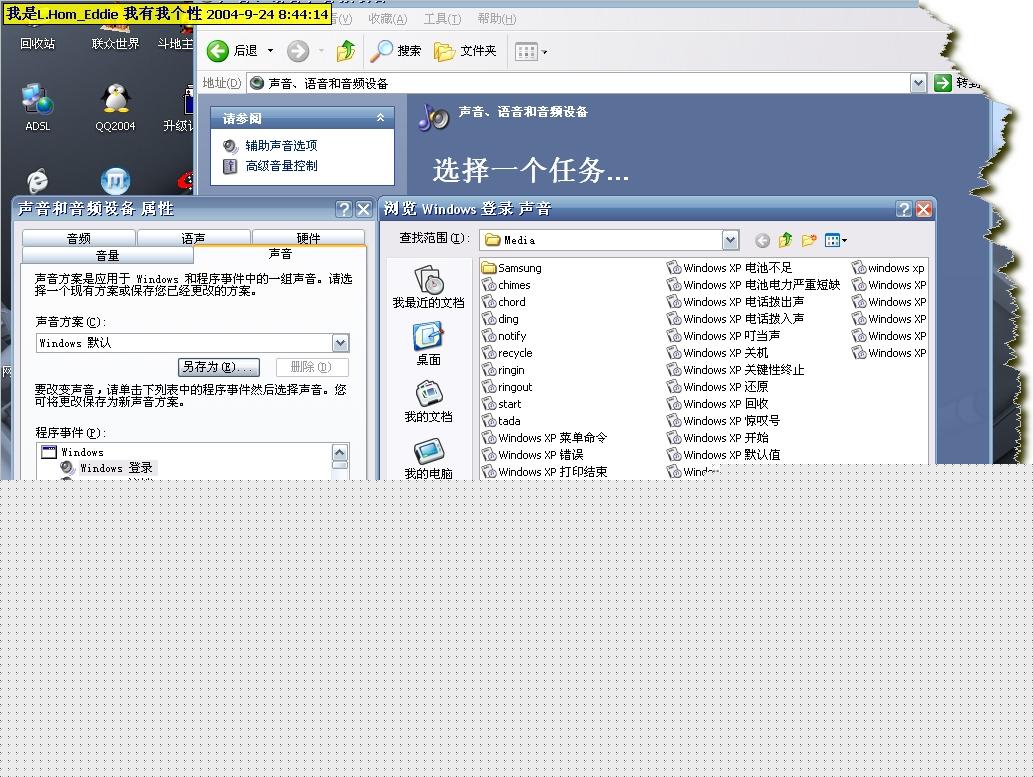Click the Back (后退) toolbar arrow
The width and height of the screenshot is (1033, 777).
tap(218, 51)
